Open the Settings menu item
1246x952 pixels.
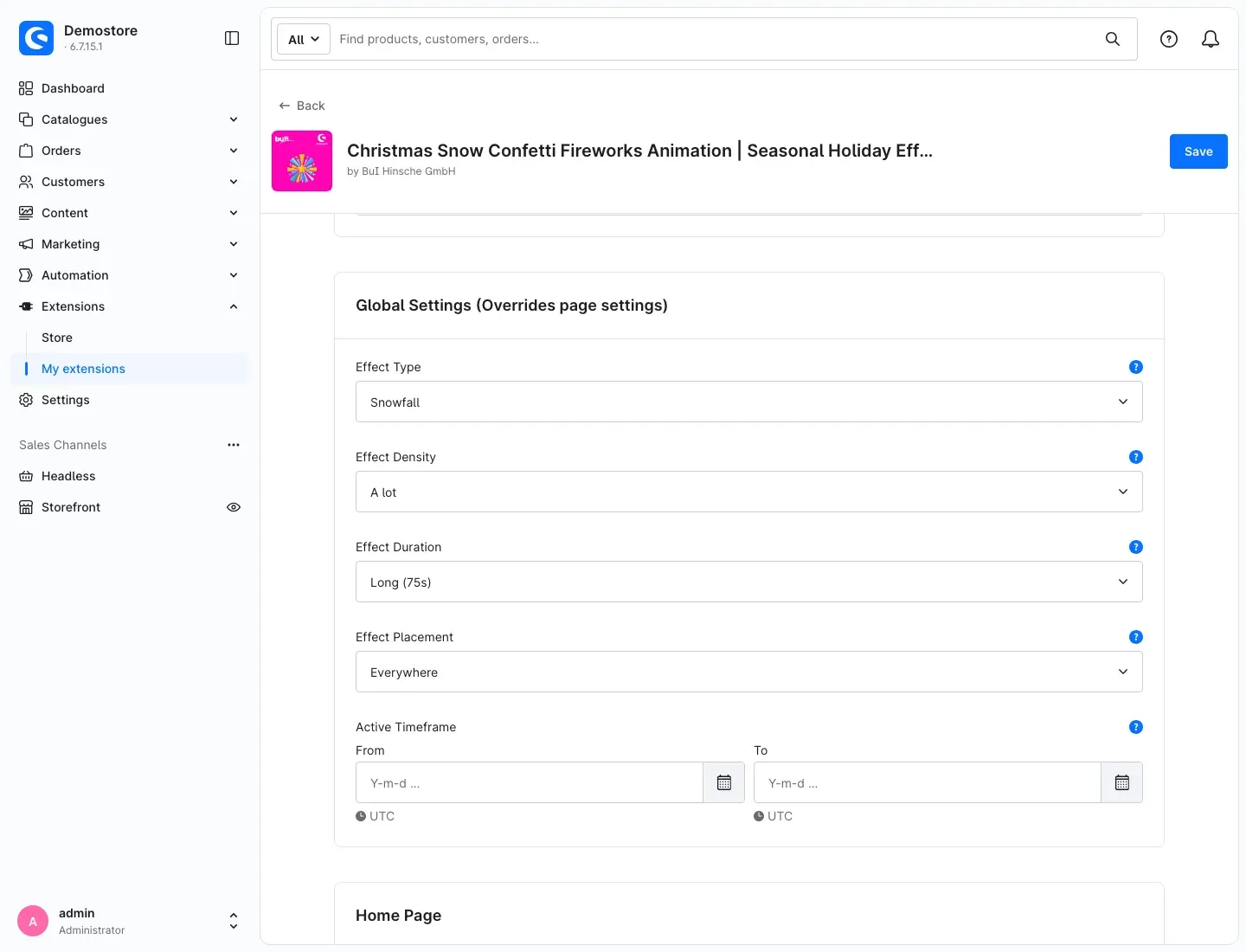(x=130, y=400)
